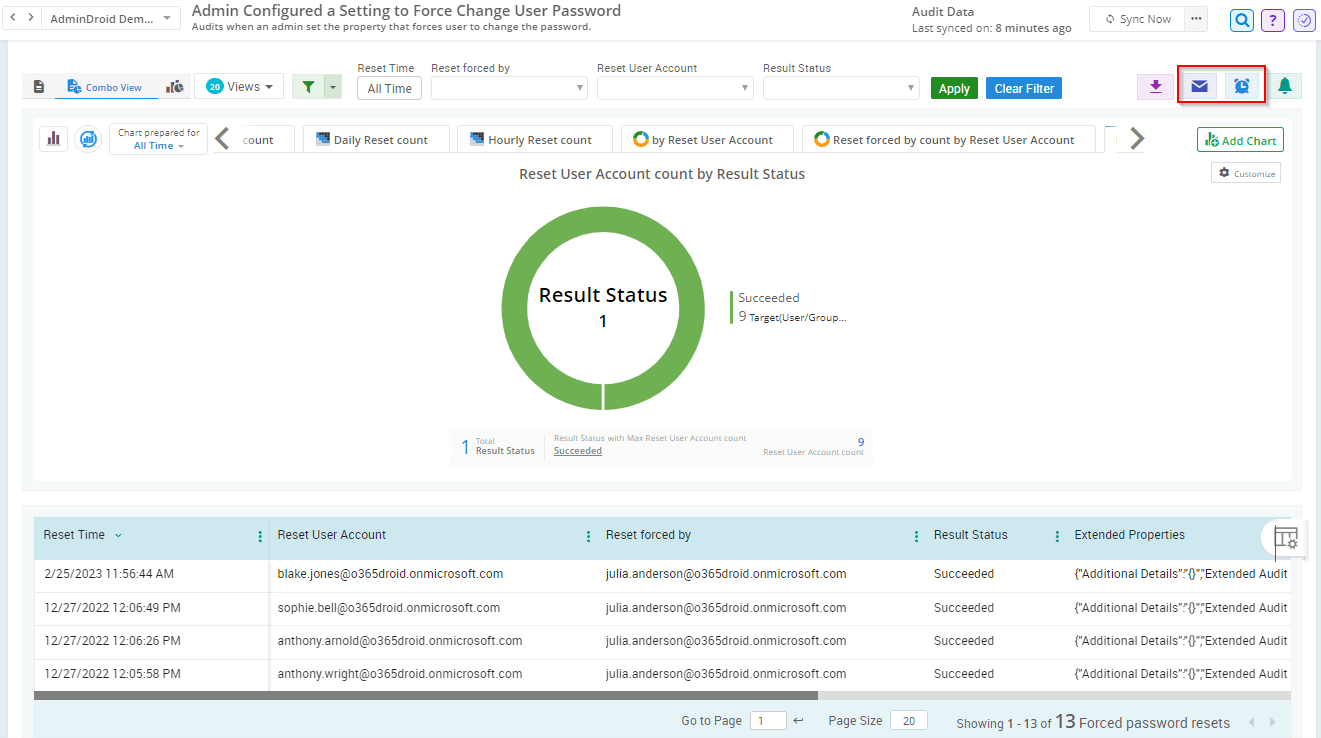Click the Clear Filter button
This screenshot has width=1321, height=738.
[1023, 88]
